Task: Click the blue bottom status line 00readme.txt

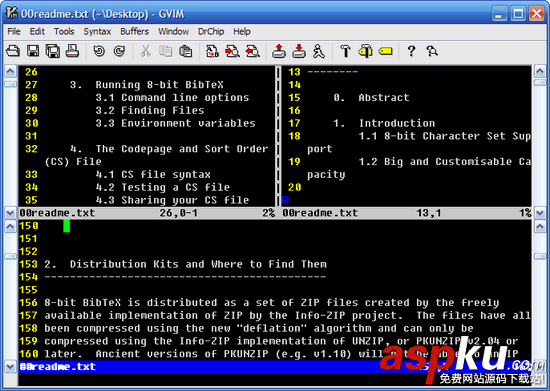Action: 58,367
